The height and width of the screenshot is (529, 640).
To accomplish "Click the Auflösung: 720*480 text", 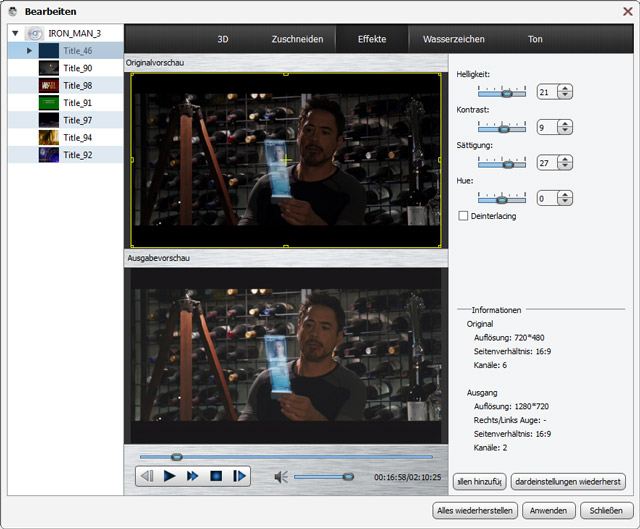I will pos(509,338).
